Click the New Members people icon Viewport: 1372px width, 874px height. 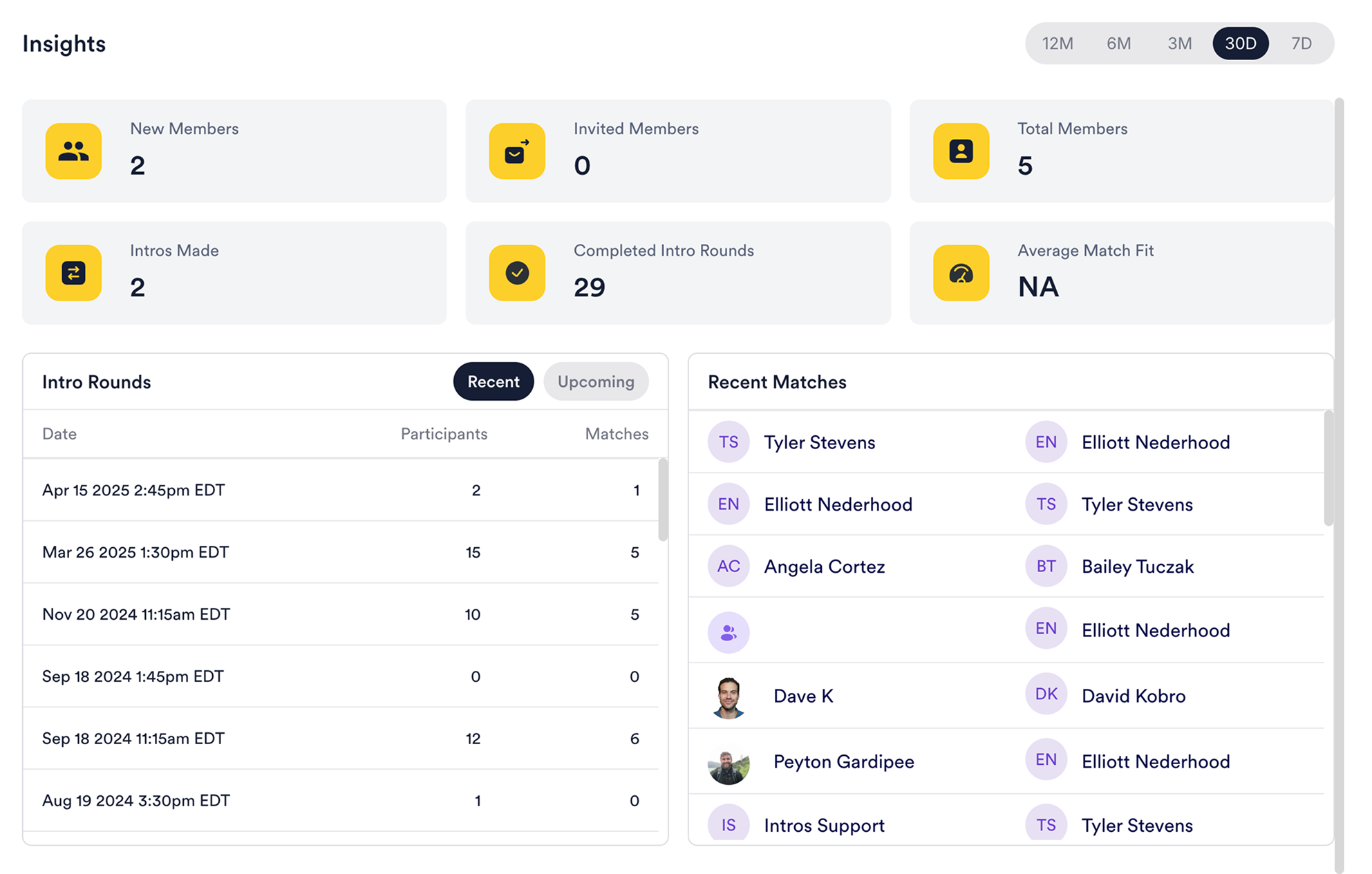tap(73, 151)
